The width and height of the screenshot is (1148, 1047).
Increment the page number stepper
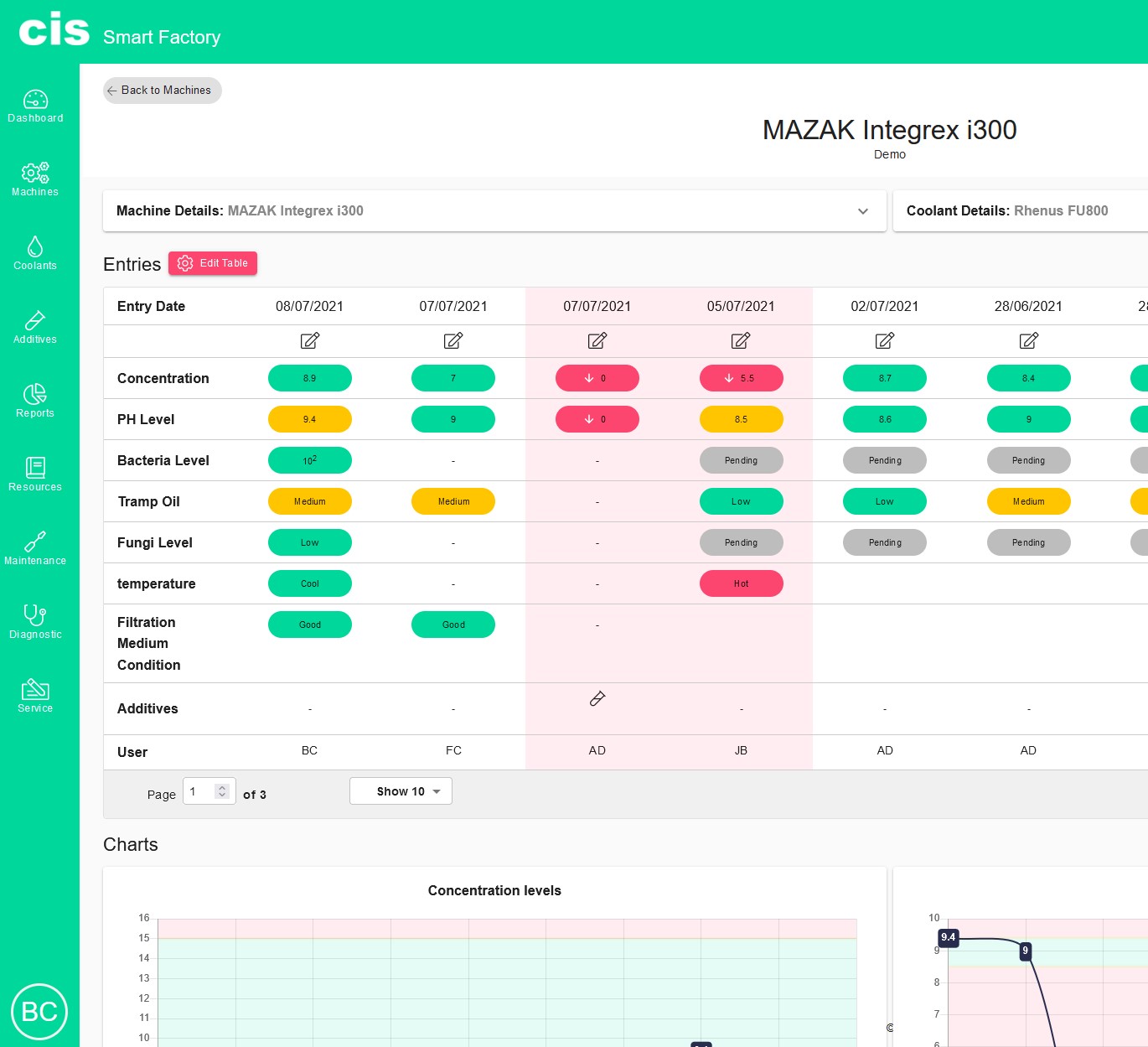[x=222, y=788]
